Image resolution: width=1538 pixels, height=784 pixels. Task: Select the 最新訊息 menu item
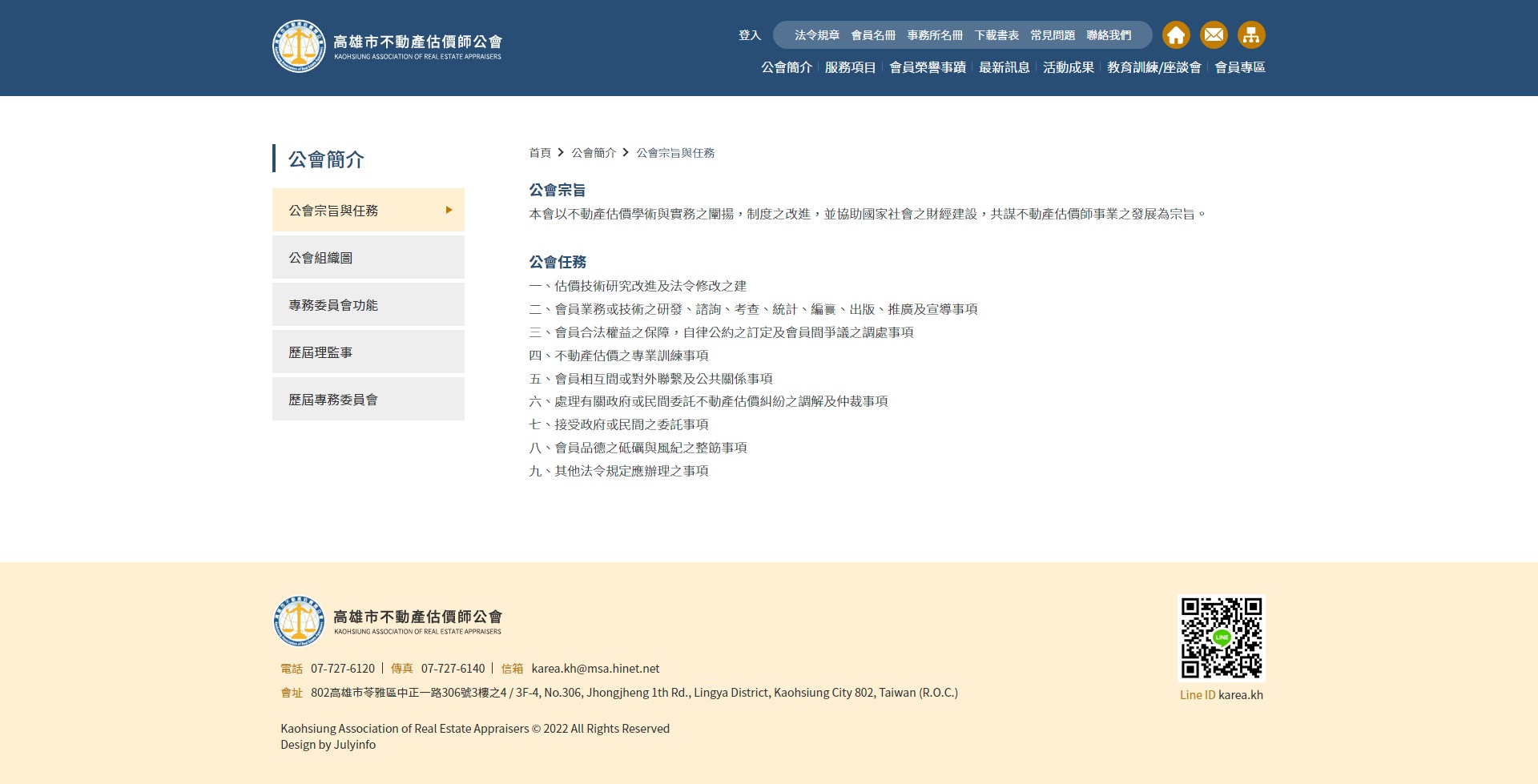tap(1004, 68)
